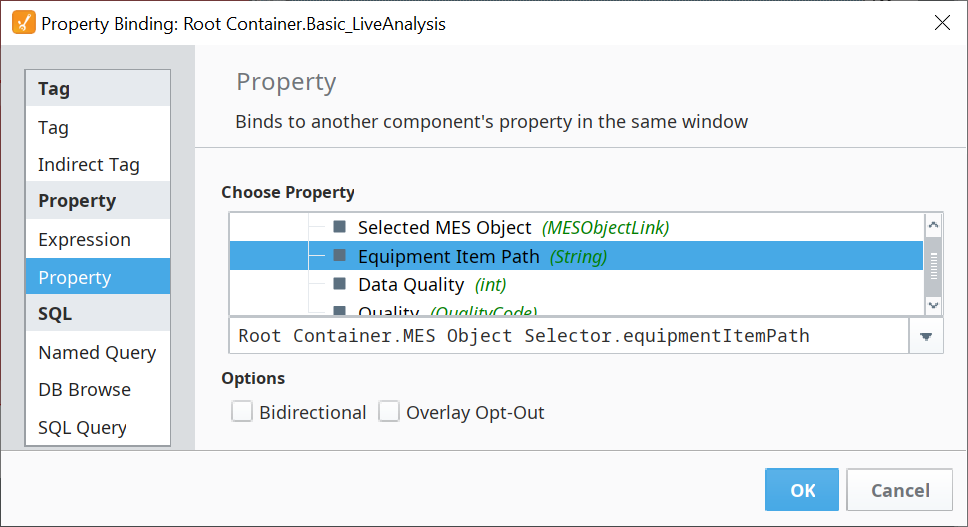Viewport: 968px width, 527px height.
Task: Click the square icon beside Selected MES Object
Action: [x=340, y=226]
